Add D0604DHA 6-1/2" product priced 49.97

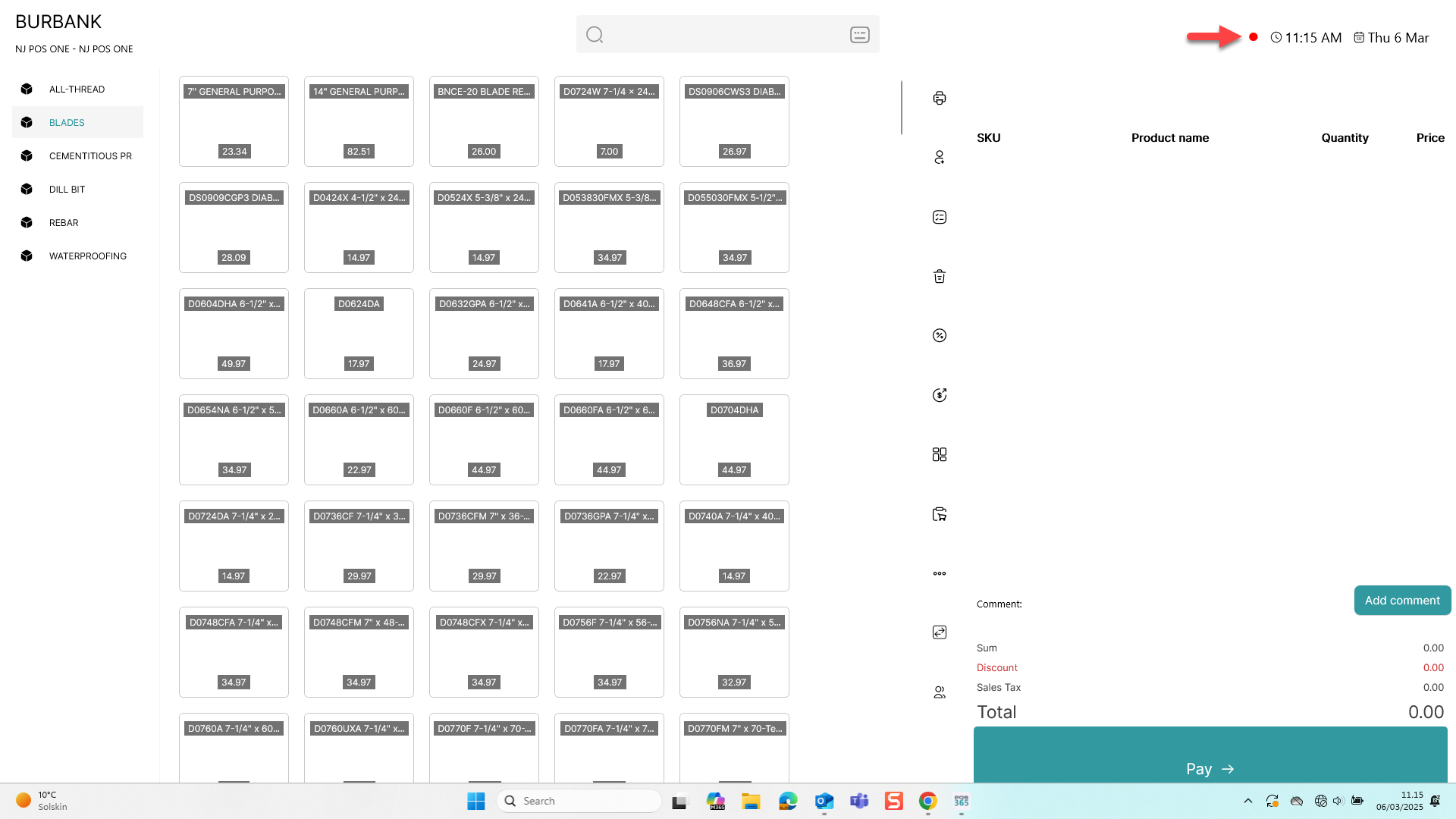coord(234,334)
